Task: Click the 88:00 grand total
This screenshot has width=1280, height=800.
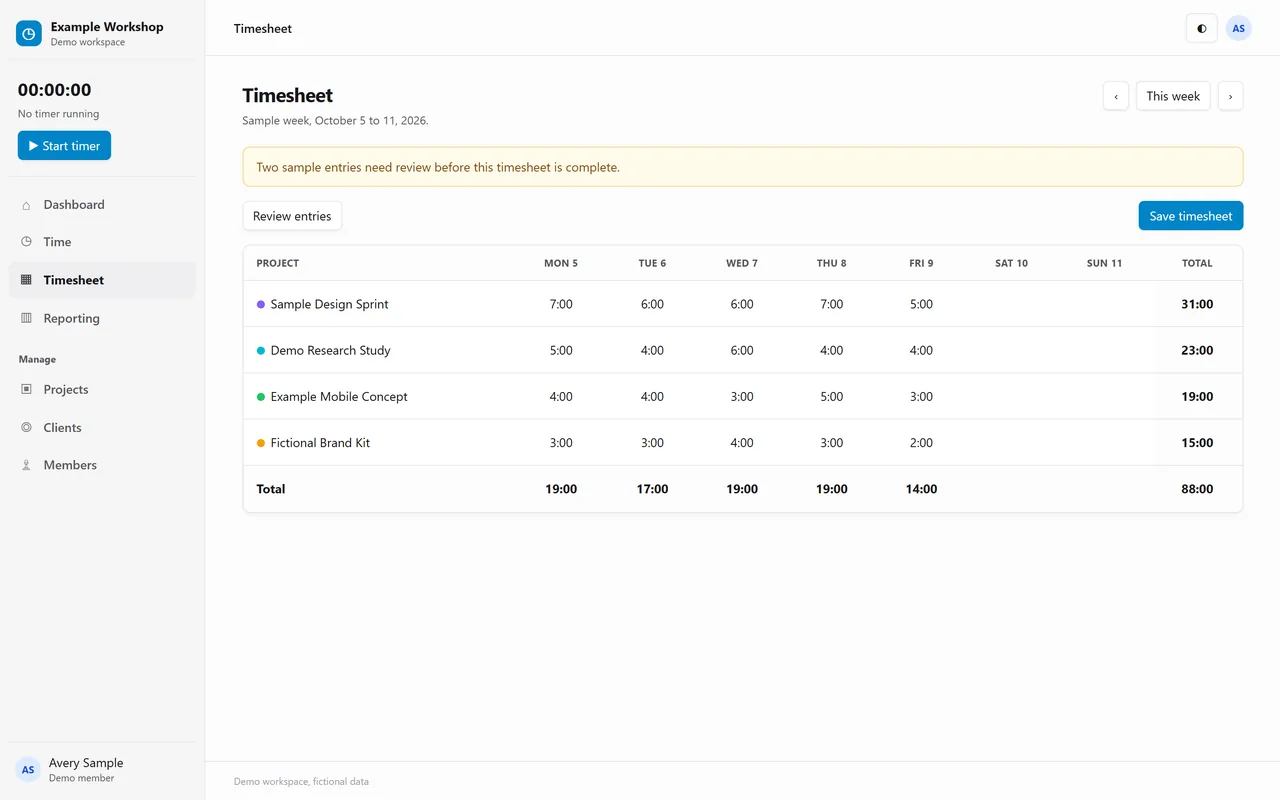Action: [1197, 489]
